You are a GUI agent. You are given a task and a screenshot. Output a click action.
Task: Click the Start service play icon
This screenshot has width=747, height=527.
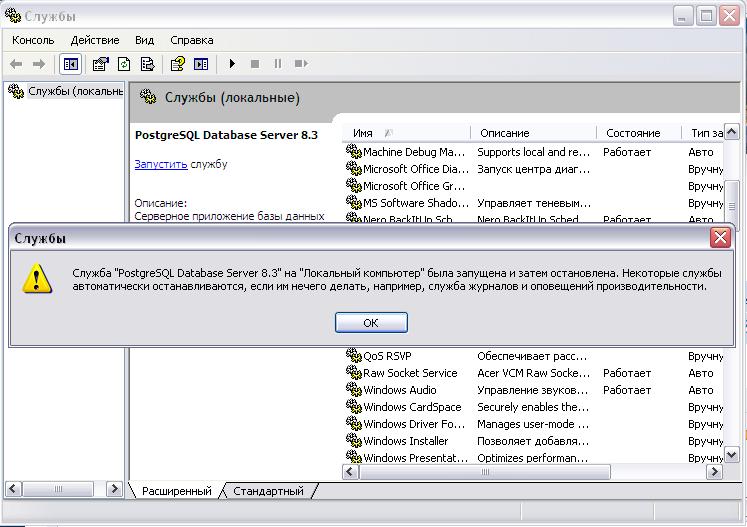pyautogui.click(x=232, y=64)
